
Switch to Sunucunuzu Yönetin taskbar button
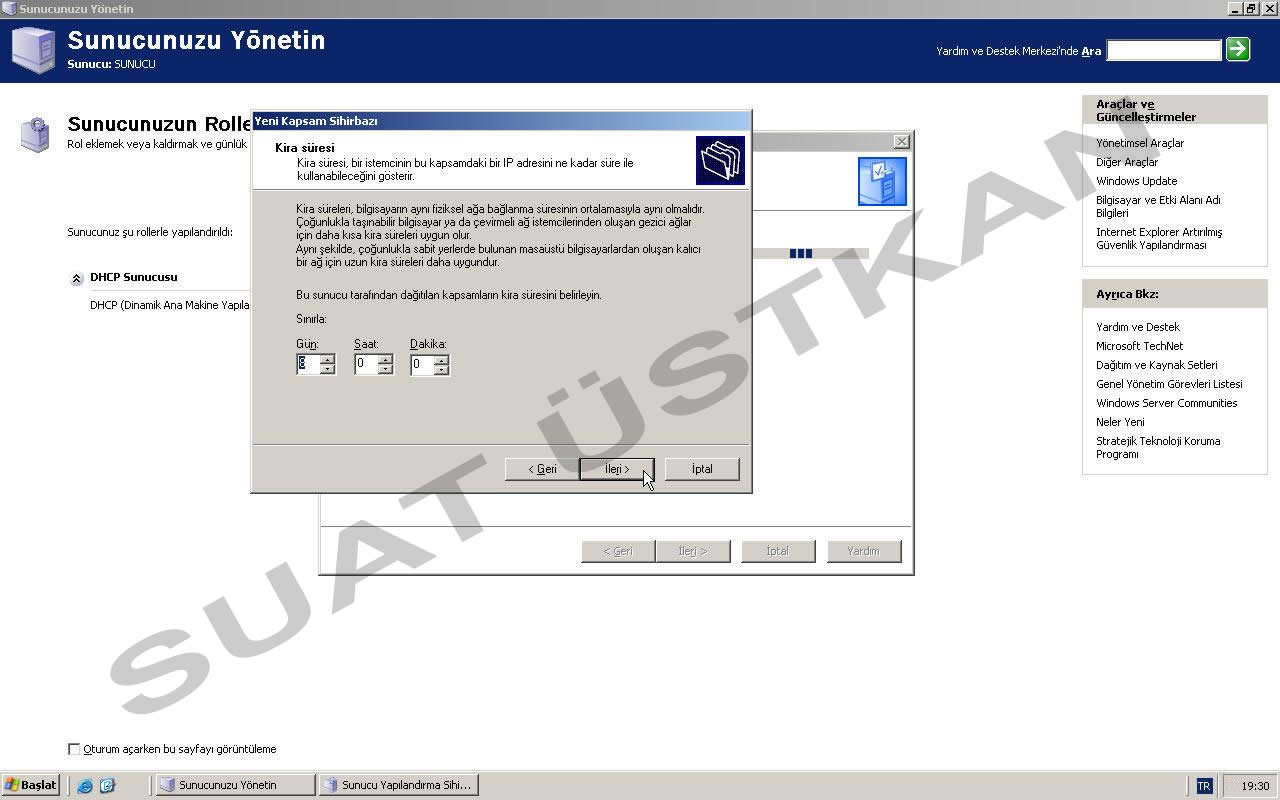coord(235,785)
